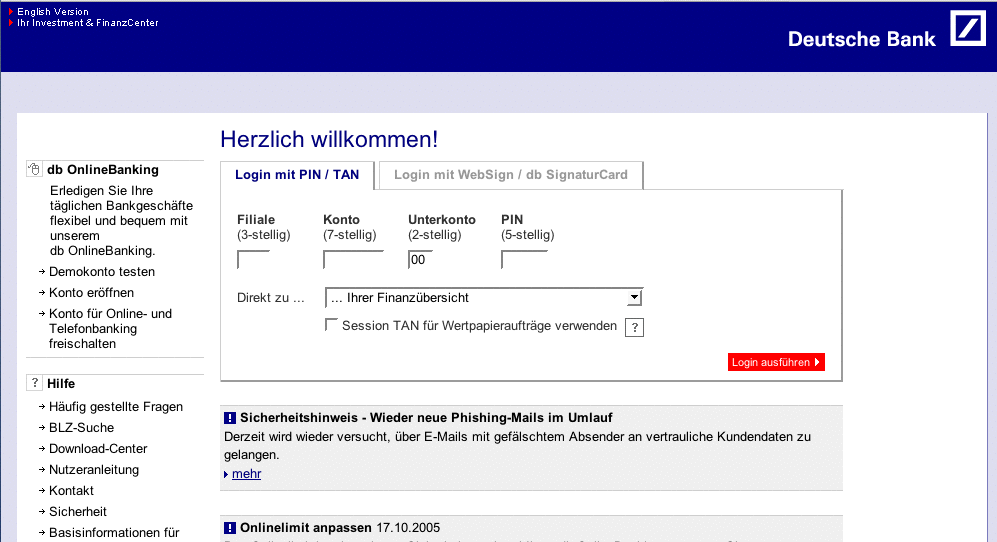This screenshot has width=997, height=542.
Task: Expand the Direkt zu dropdown arrow
Action: tap(633, 298)
